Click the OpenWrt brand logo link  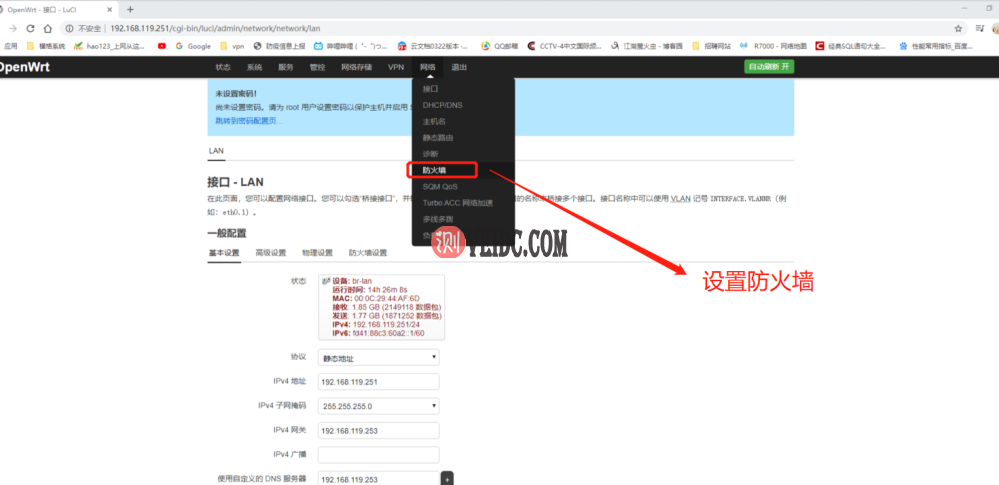tap(24, 67)
